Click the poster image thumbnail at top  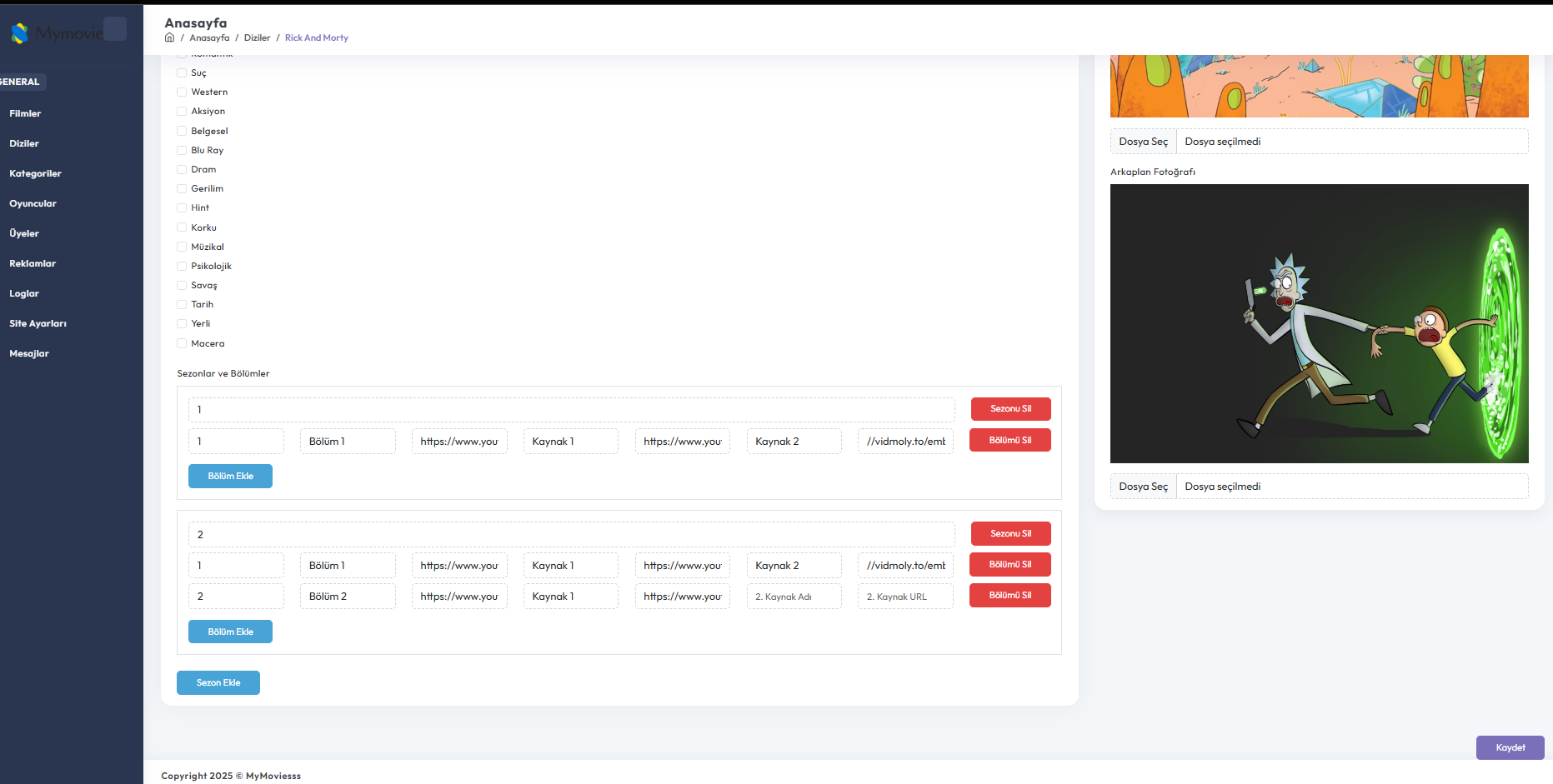[x=1319, y=86]
